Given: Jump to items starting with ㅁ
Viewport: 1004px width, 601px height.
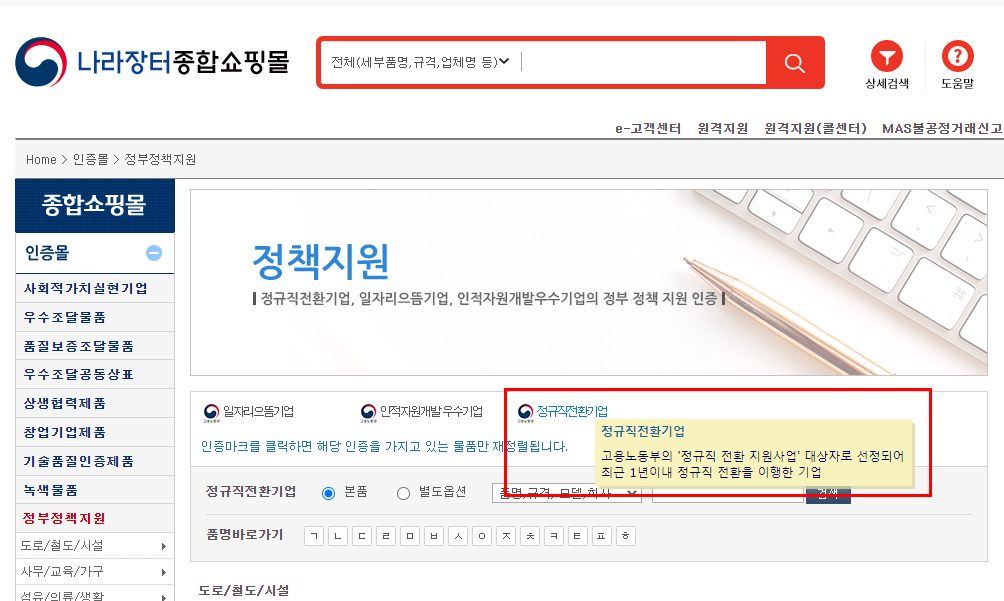Looking at the screenshot, I should (410, 536).
